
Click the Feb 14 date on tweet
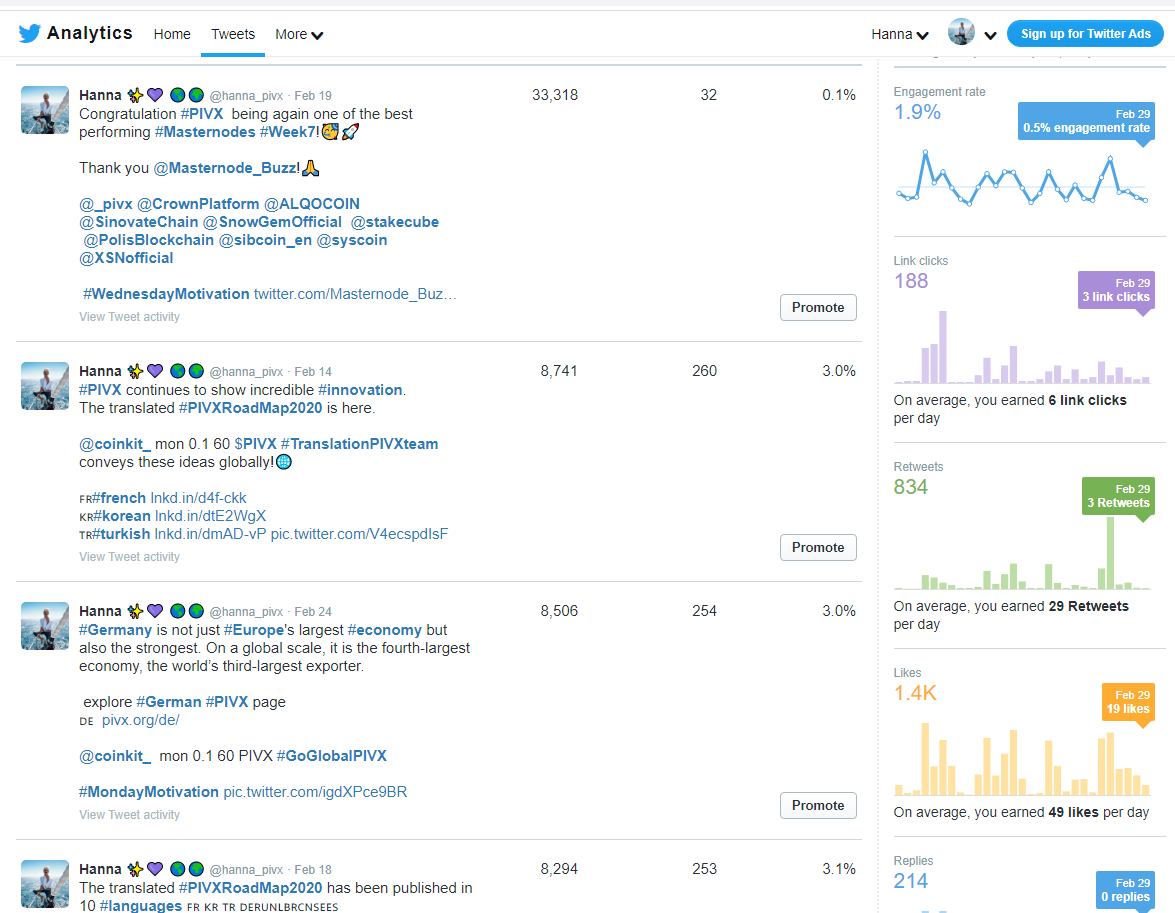[313, 372]
